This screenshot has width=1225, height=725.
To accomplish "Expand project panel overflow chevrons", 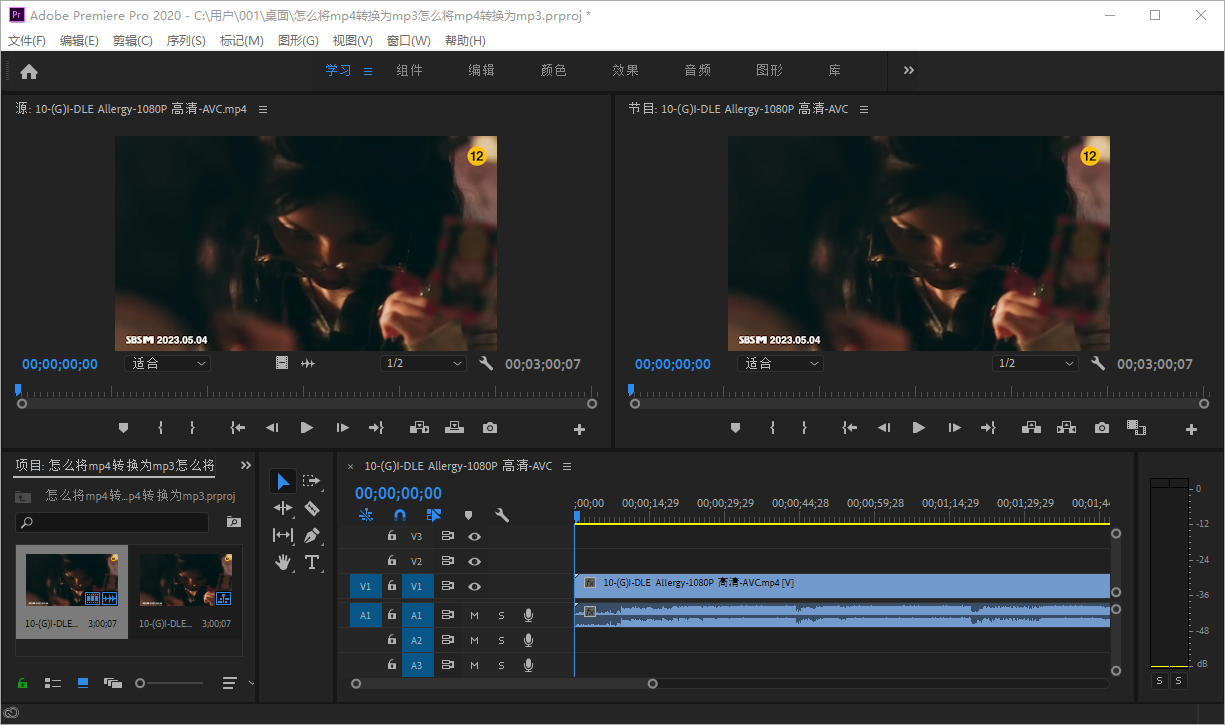I will [x=246, y=465].
